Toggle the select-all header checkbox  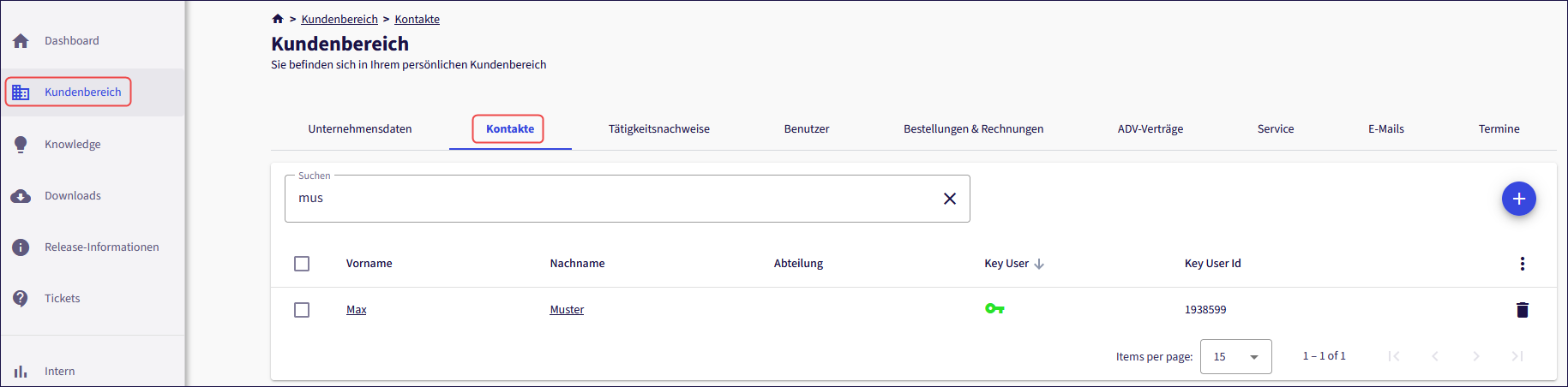pos(302,264)
